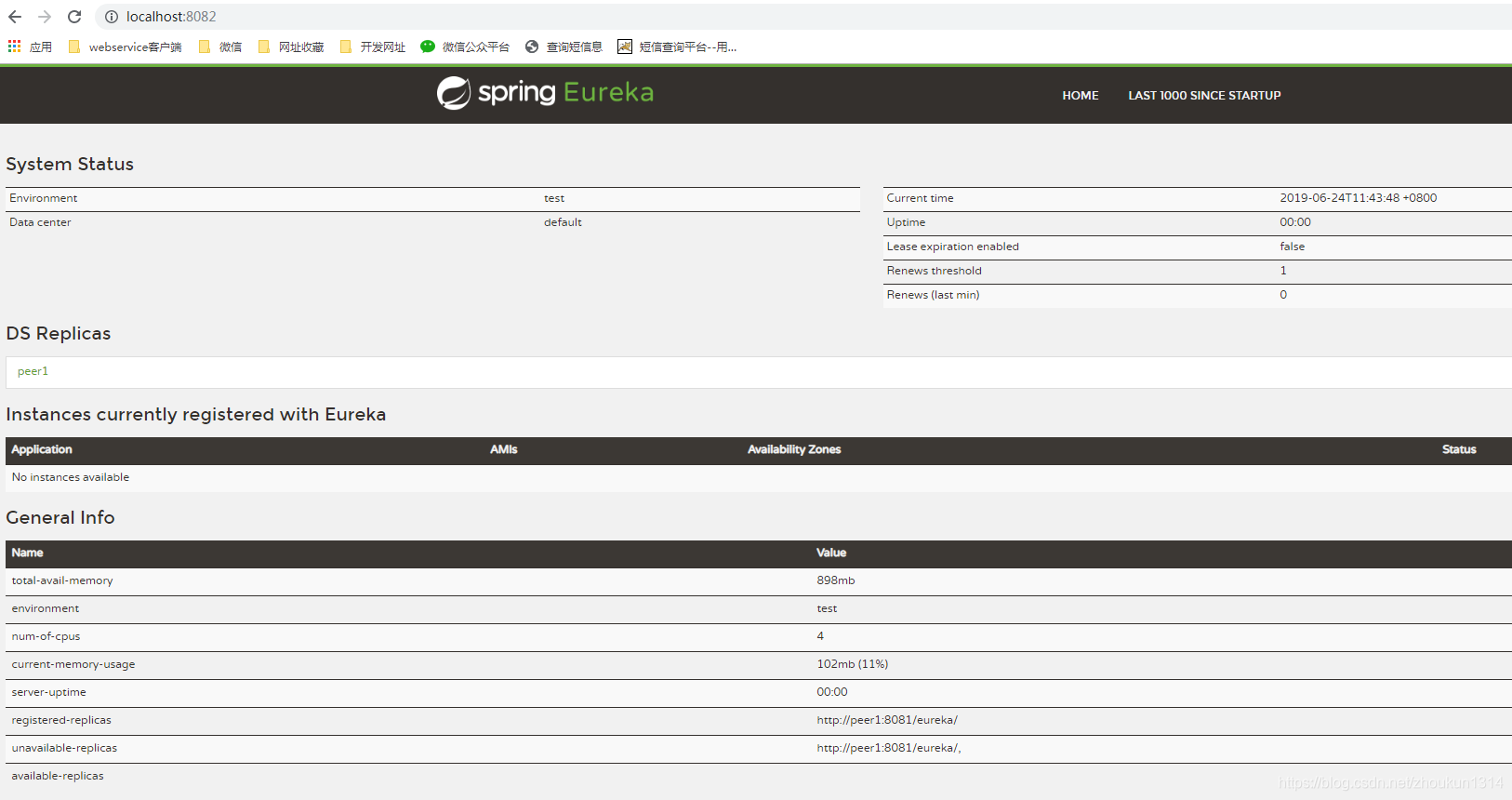Click the browser forward arrow
The width and height of the screenshot is (1512, 800).
[45, 17]
